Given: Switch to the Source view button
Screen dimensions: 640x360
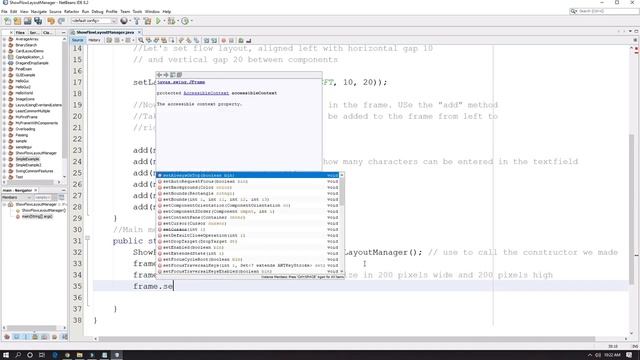Looking at the screenshot, I should click(77, 40).
